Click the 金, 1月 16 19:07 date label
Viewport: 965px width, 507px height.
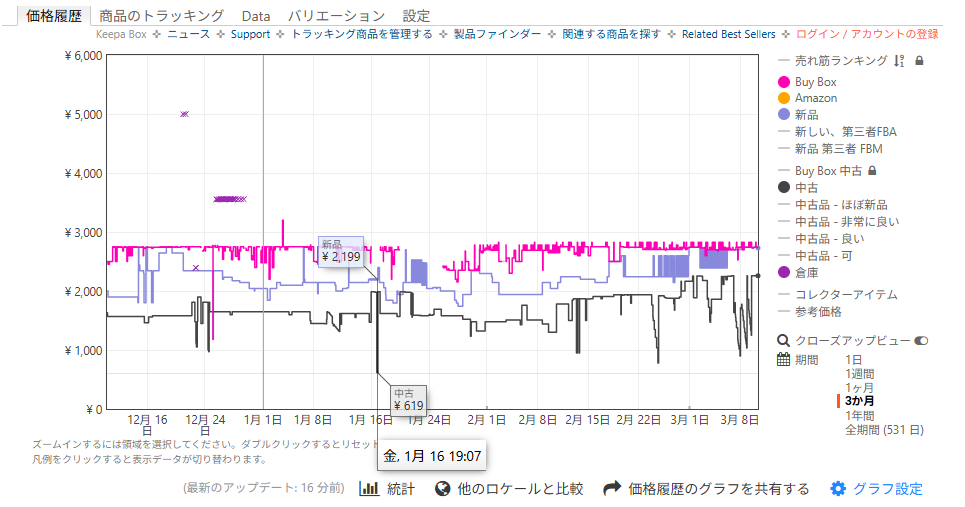[432, 456]
